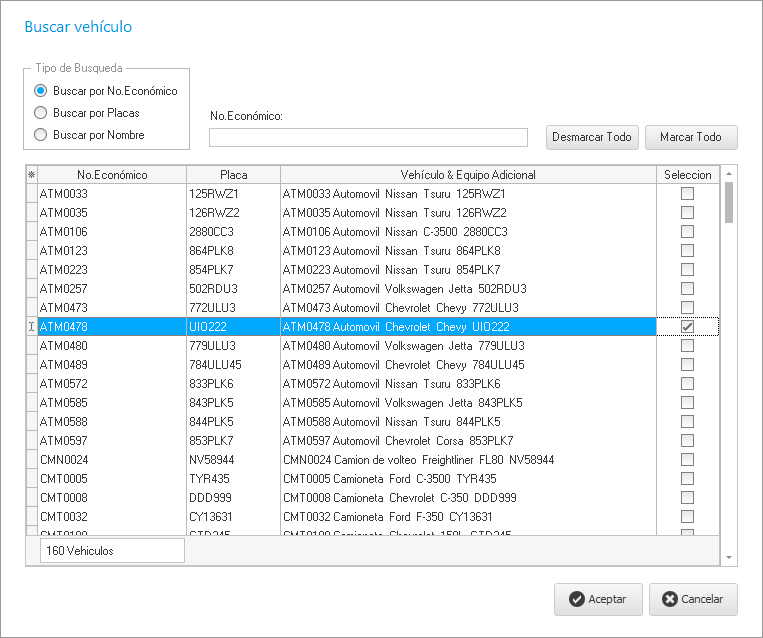The width and height of the screenshot is (763, 638).
Task: Sort by the No.Económico column header
Action: pos(112,175)
